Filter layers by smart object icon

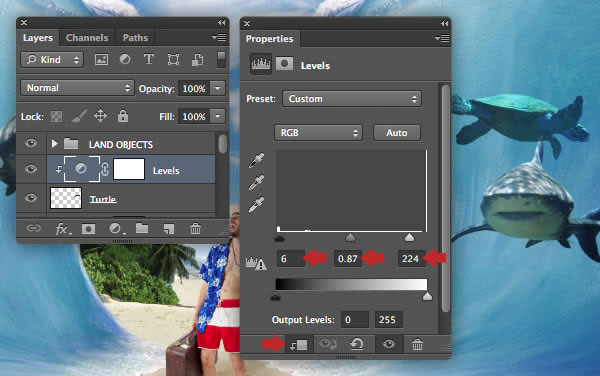(197, 59)
